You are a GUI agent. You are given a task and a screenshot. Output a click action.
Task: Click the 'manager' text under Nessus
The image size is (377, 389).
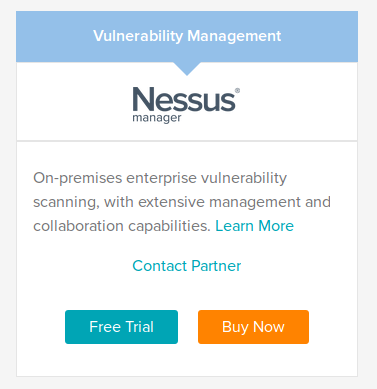click(157, 118)
